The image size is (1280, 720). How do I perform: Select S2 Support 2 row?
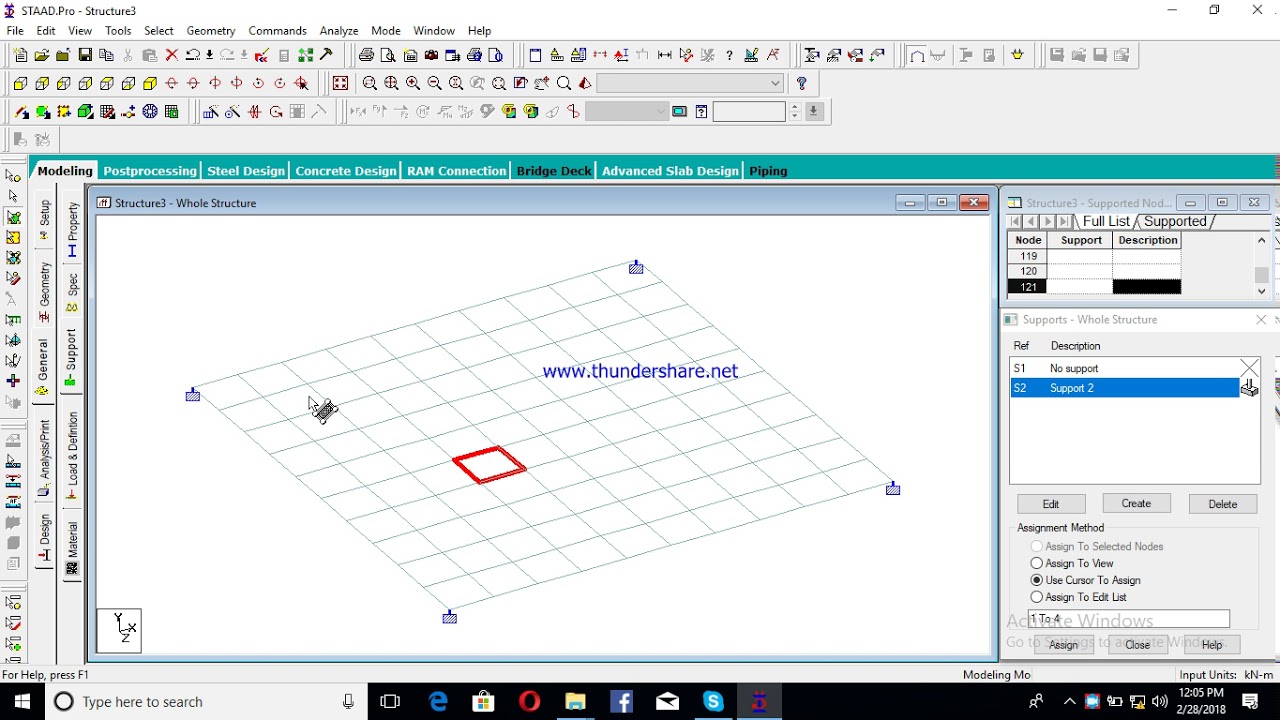point(1125,388)
